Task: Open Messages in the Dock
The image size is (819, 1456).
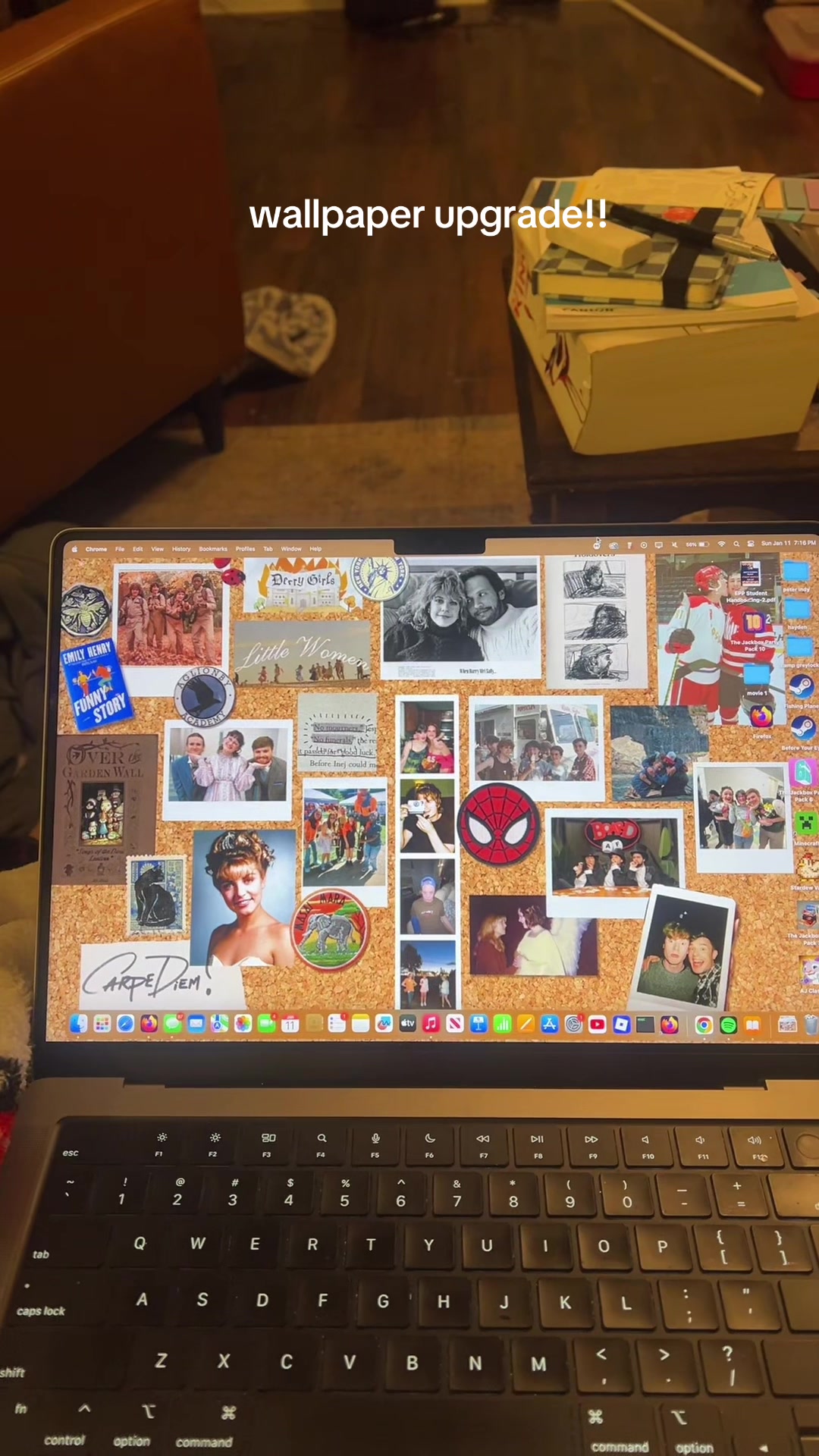Action: point(172,1024)
